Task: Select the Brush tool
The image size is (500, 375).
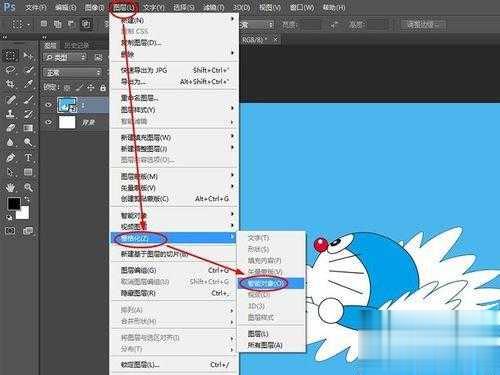Action: [28, 99]
